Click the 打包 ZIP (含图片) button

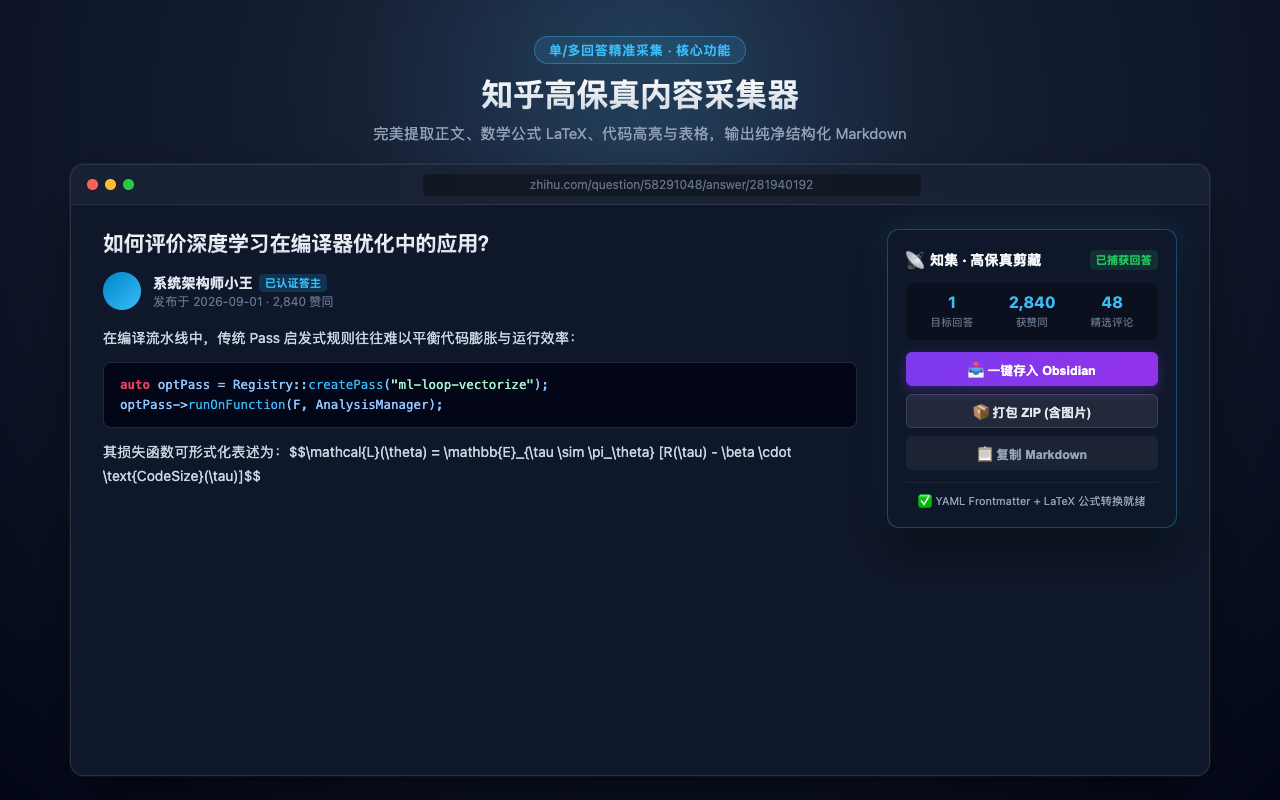pos(1031,411)
